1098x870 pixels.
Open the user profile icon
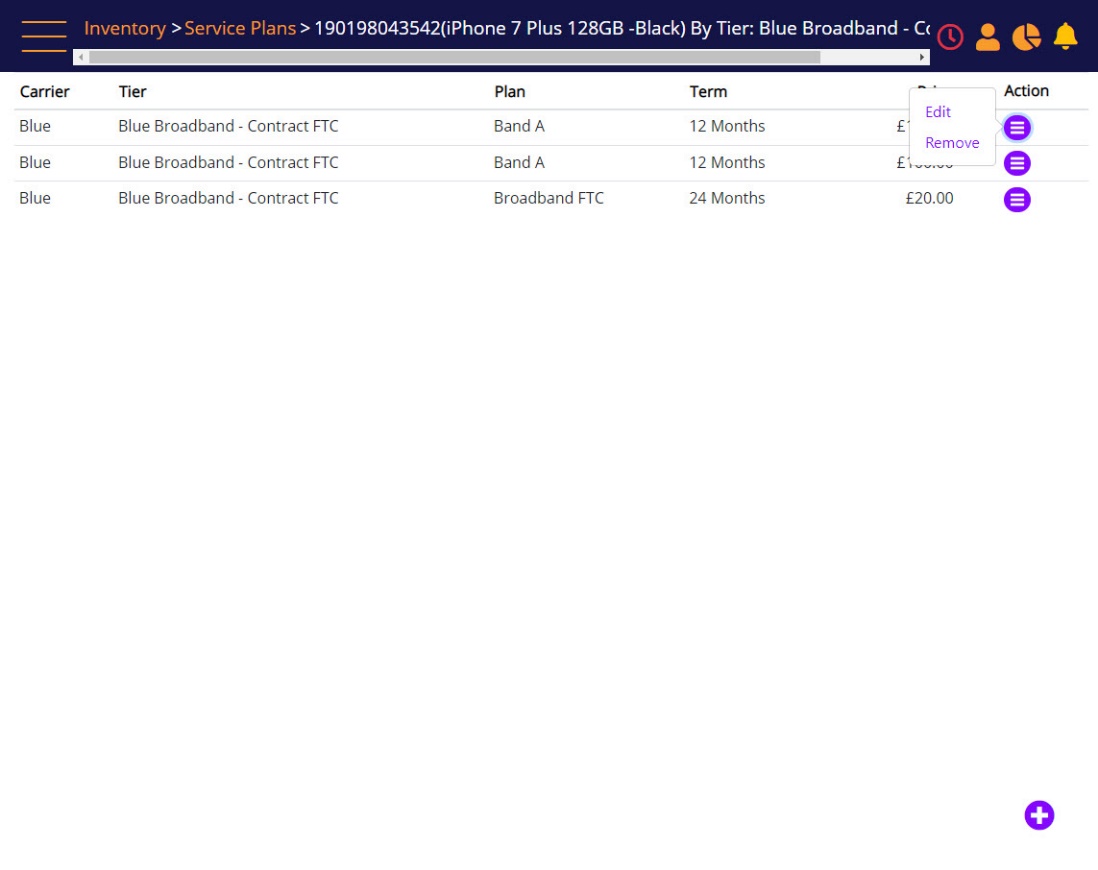coord(987,37)
